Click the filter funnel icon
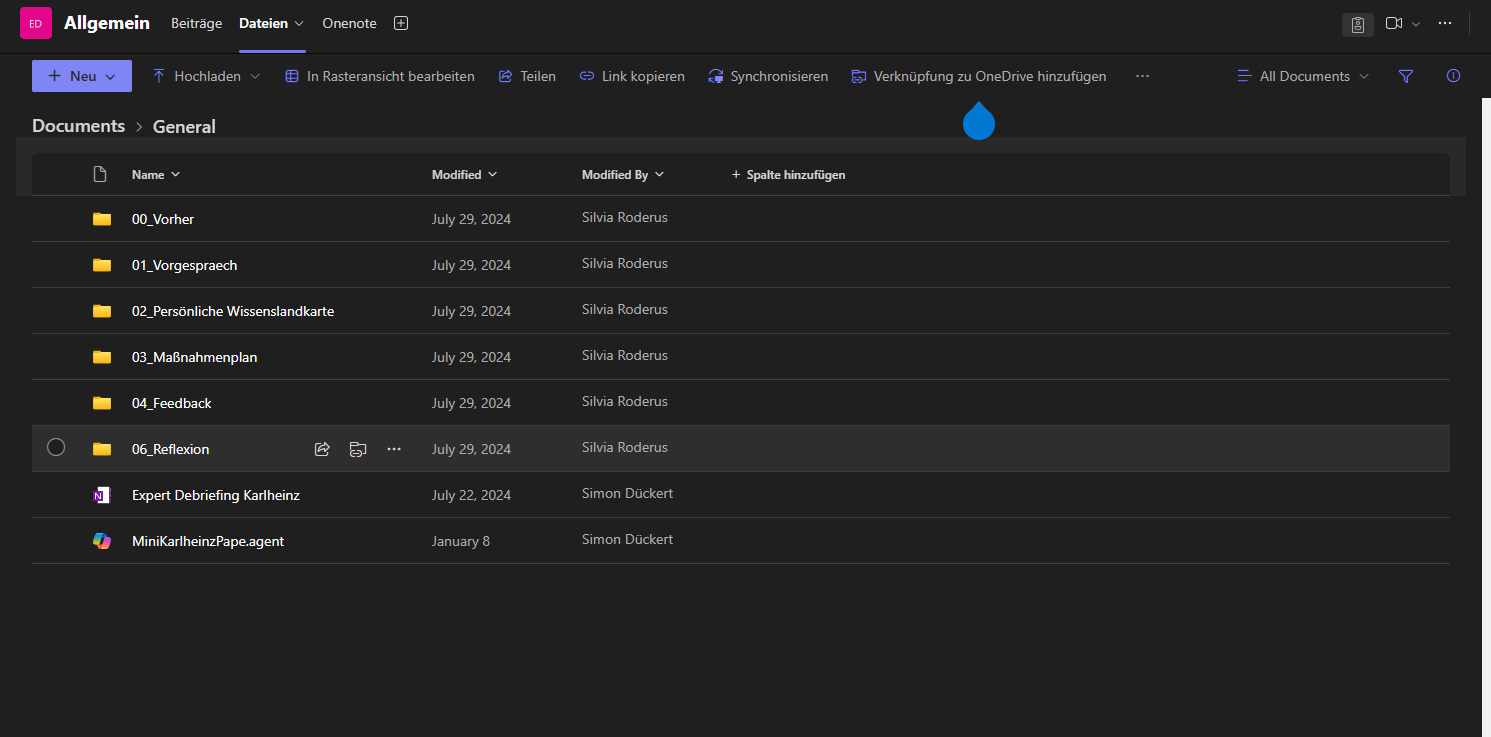This screenshot has width=1491, height=737. click(1406, 76)
